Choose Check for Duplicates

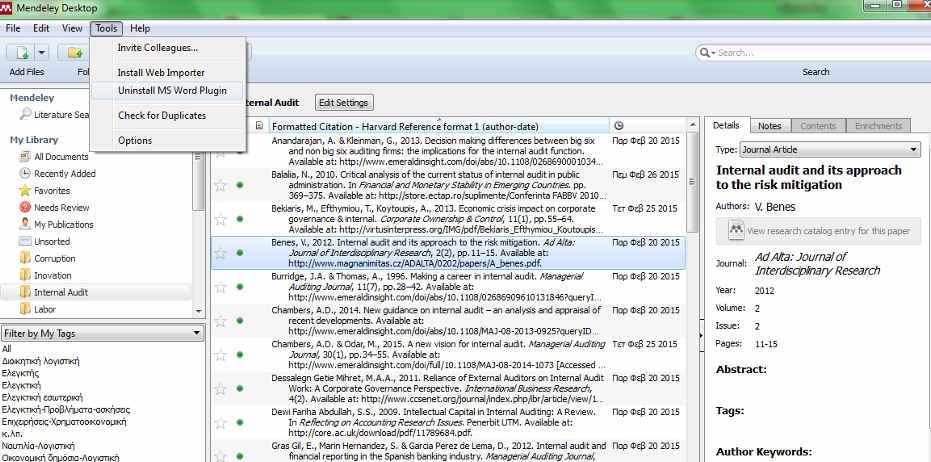click(x=162, y=115)
